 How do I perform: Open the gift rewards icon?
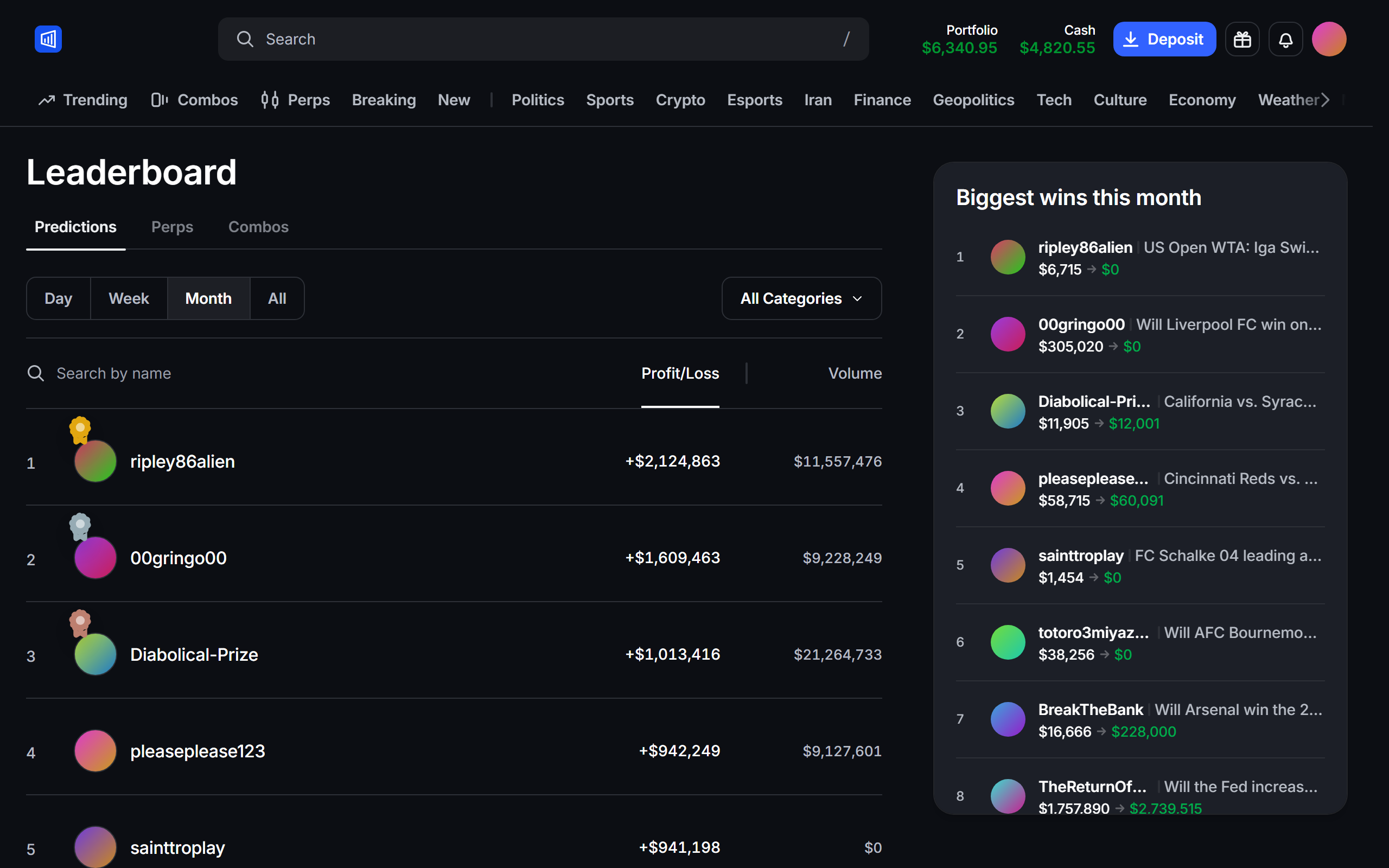[1242, 39]
